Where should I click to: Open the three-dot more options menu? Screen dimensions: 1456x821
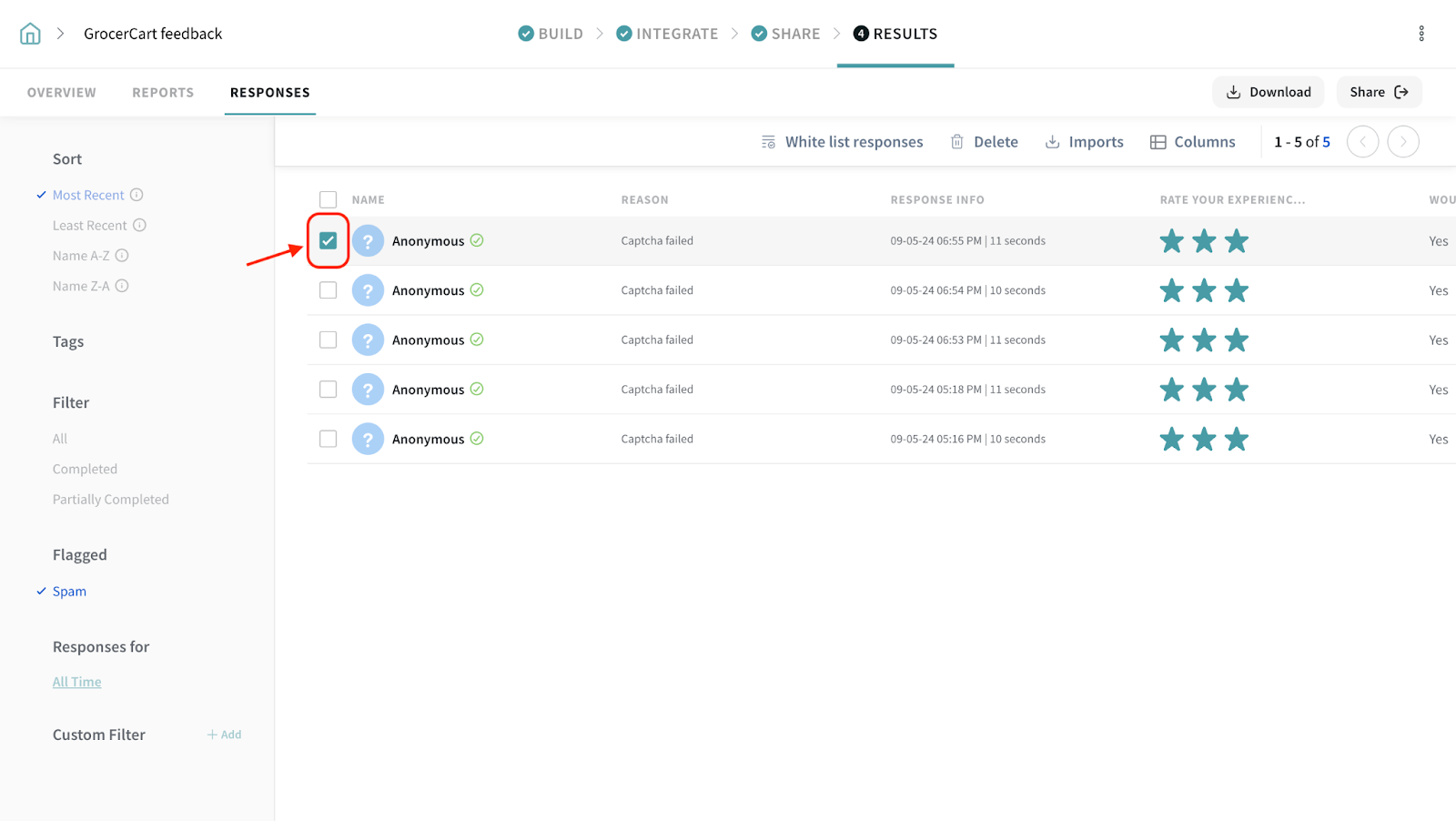1421,34
